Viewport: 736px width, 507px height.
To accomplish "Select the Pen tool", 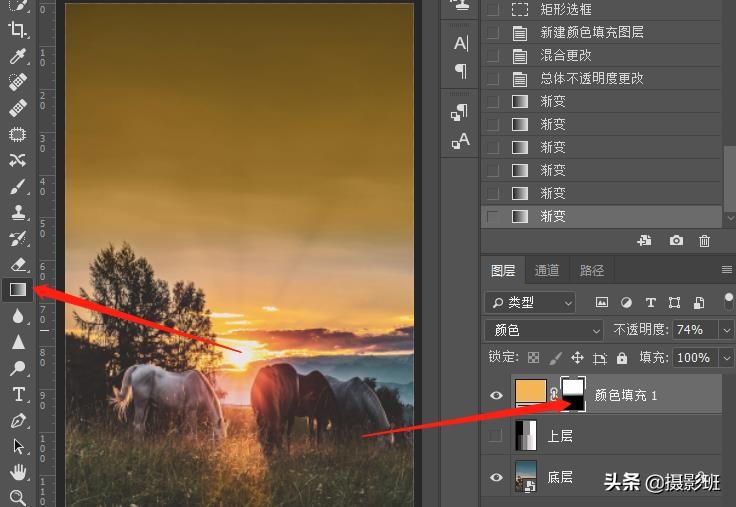I will [18, 421].
